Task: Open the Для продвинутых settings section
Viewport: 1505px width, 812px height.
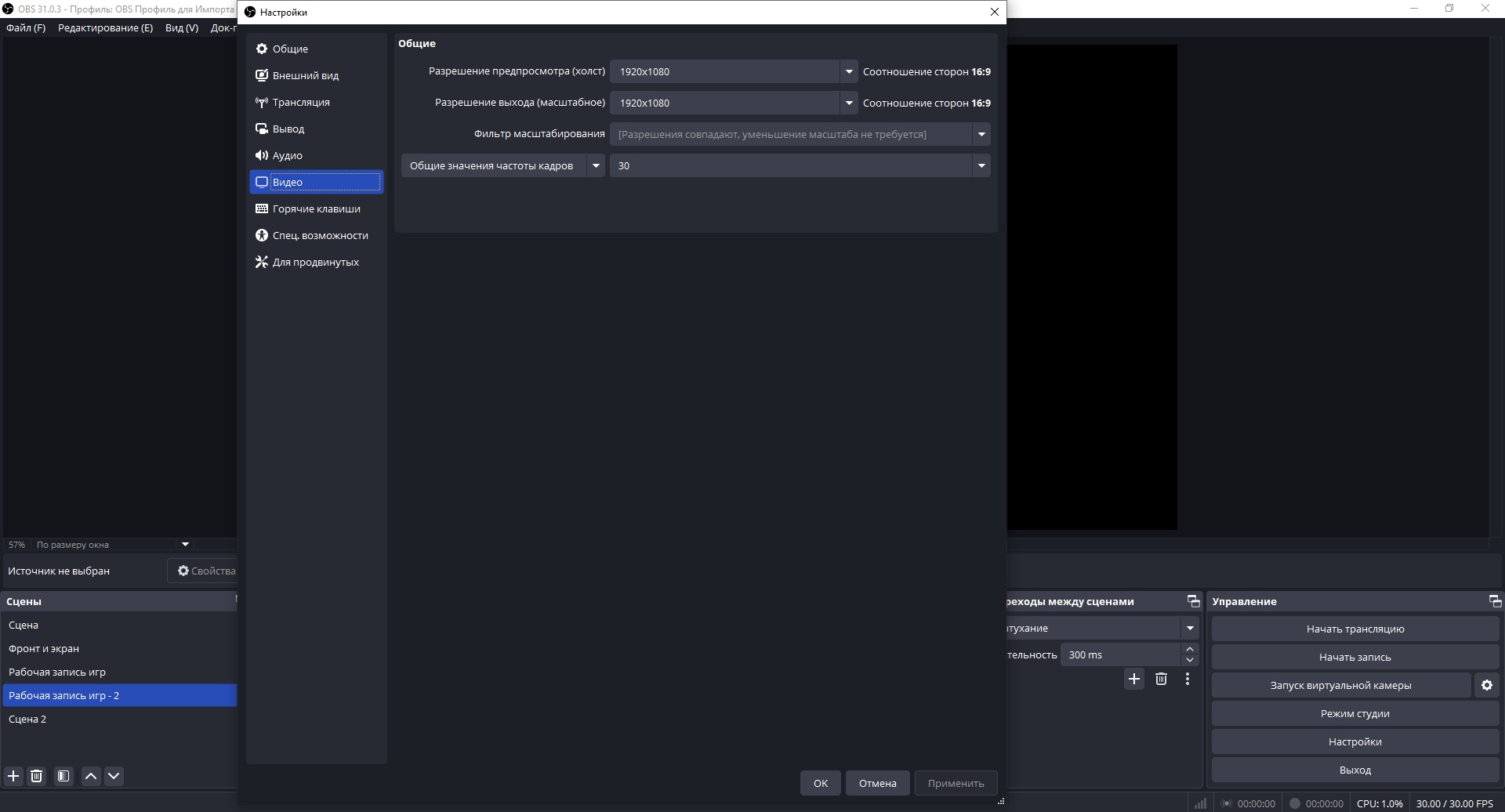Action: 316,262
